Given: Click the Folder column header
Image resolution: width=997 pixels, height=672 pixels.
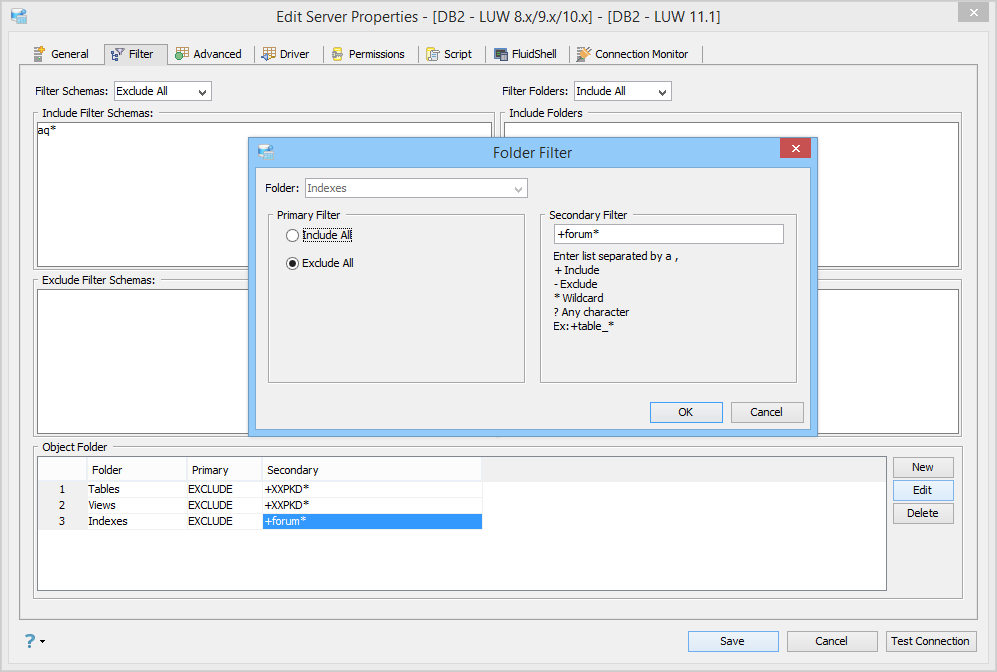Looking at the screenshot, I should [x=137, y=470].
